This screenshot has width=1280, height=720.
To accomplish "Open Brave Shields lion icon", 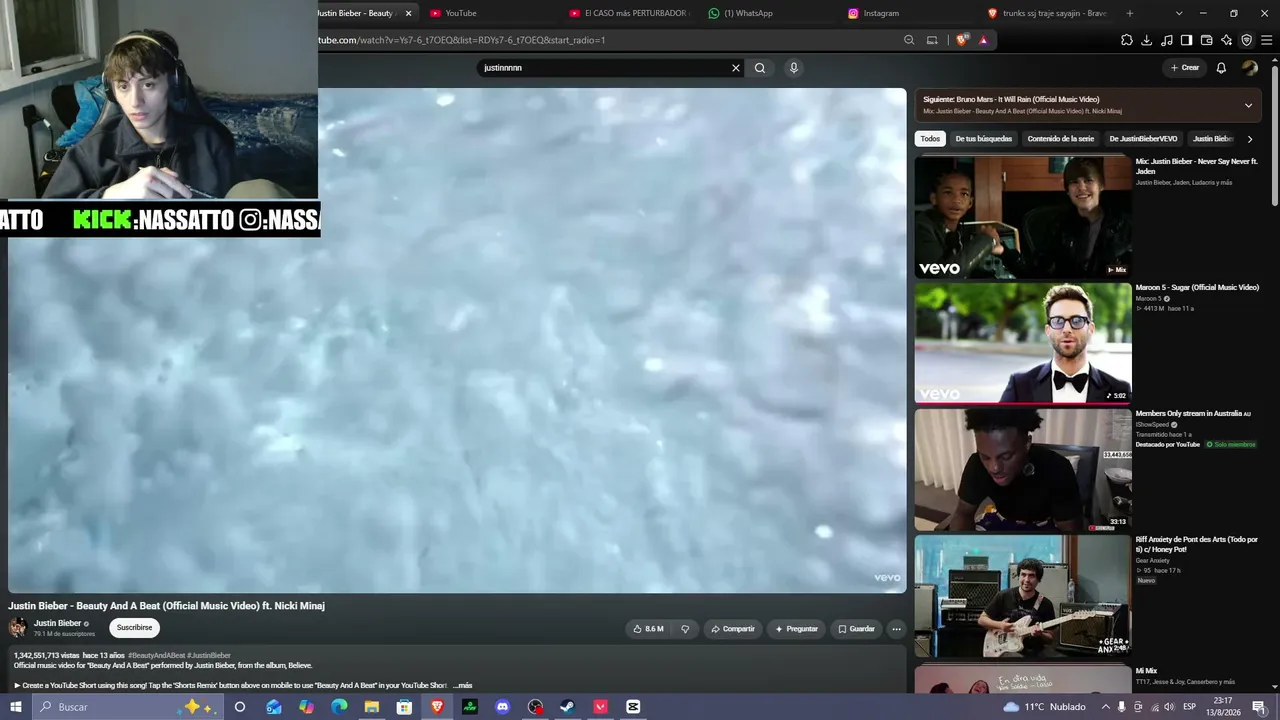I will [x=962, y=40].
